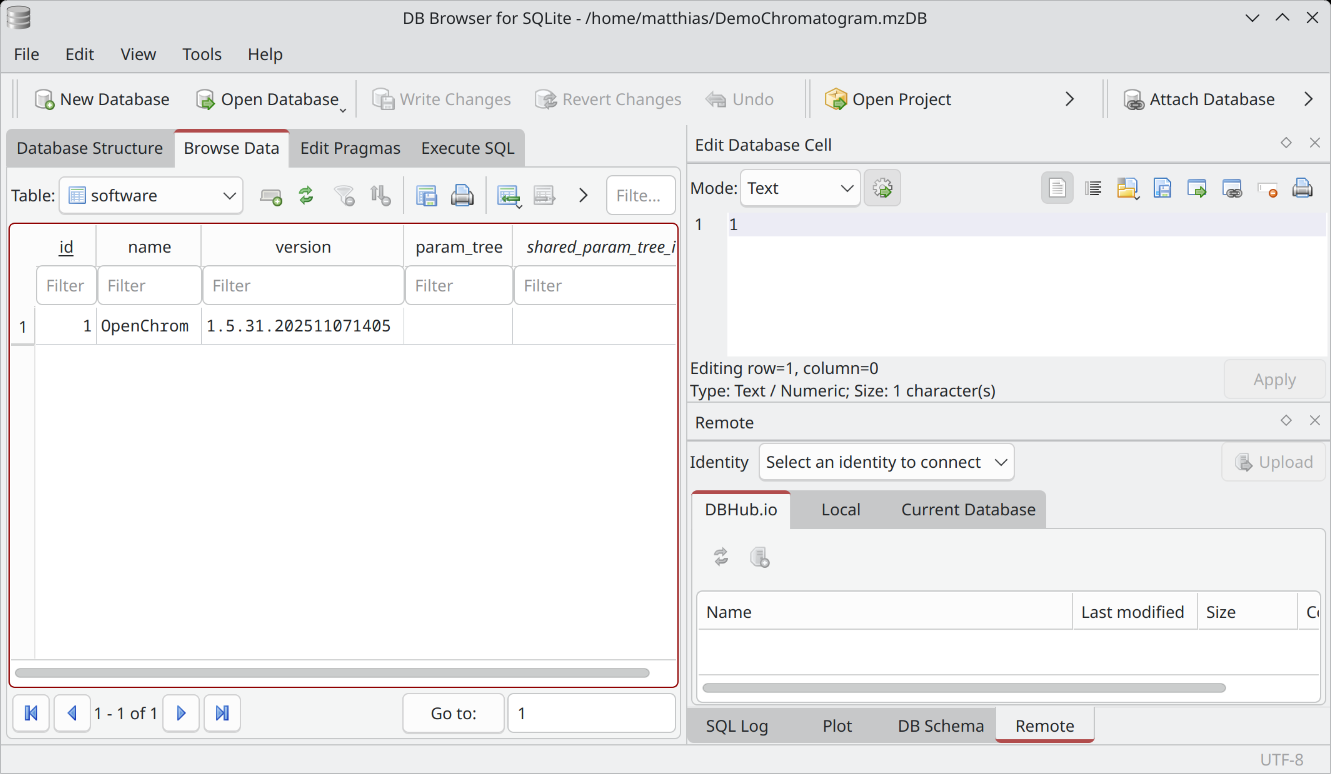
Task: Refresh the software table data
Action: pos(306,196)
